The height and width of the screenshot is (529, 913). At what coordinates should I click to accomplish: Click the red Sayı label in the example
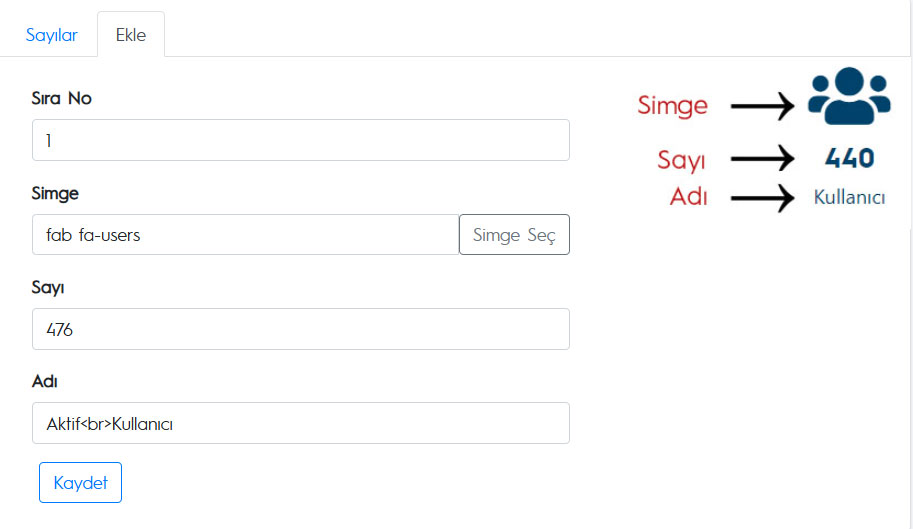point(681,159)
